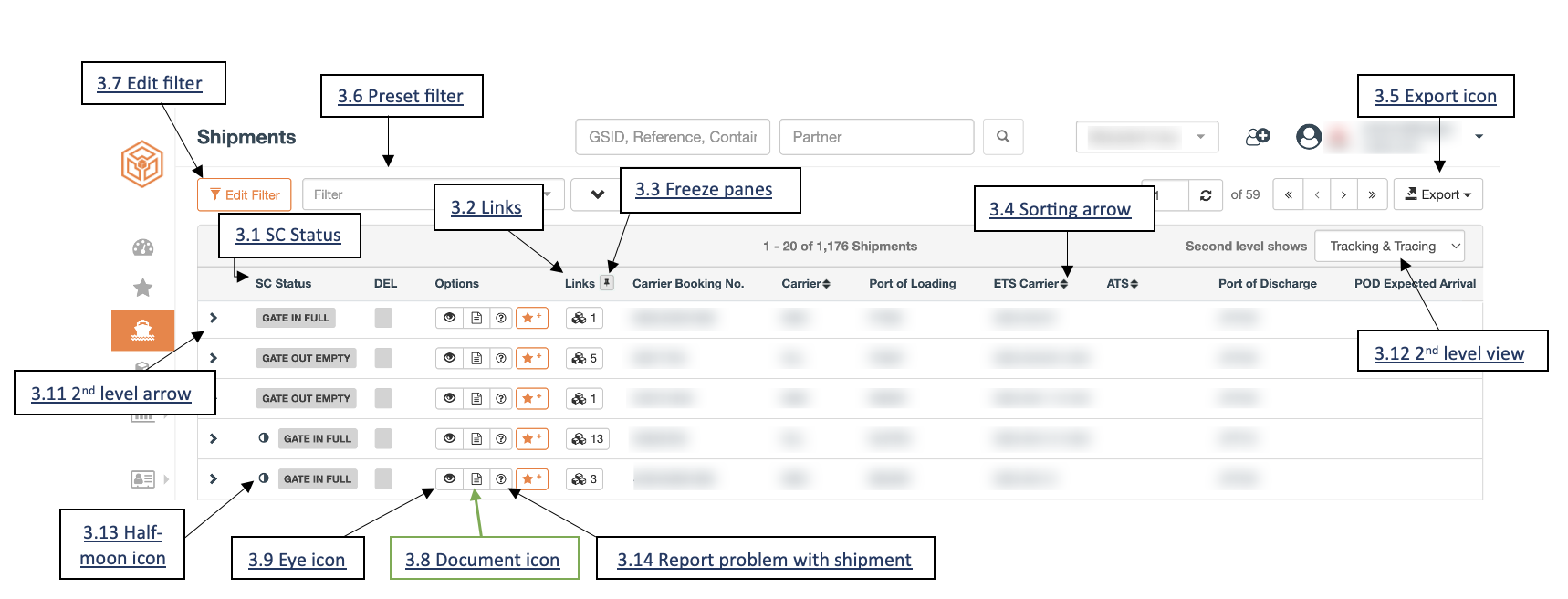1568x599 pixels.
Task: Click GATE OUT EMPTY badge in 5-links row
Action: point(306,358)
